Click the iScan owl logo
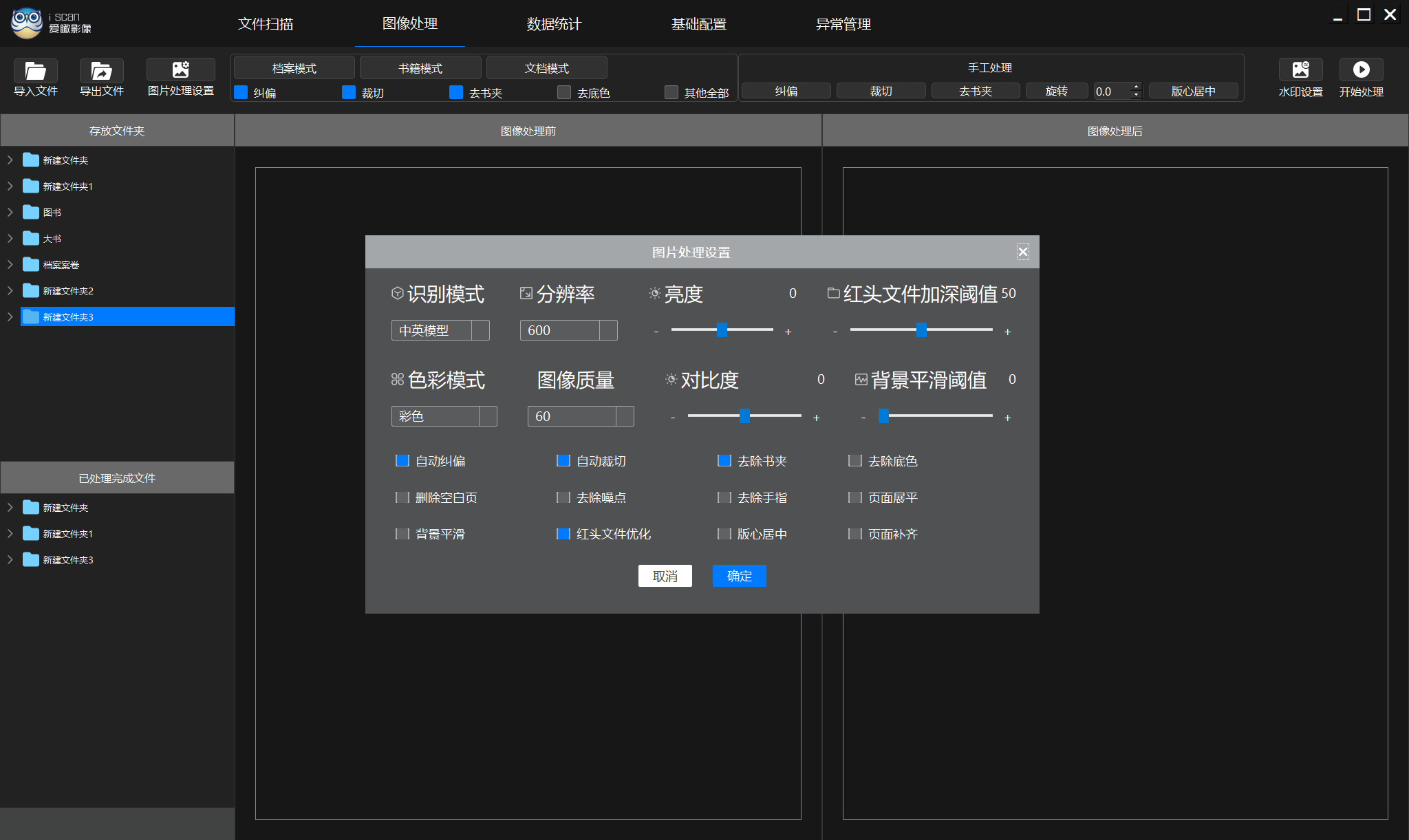Screen dimensions: 1409x840 [x=27, y=23]
